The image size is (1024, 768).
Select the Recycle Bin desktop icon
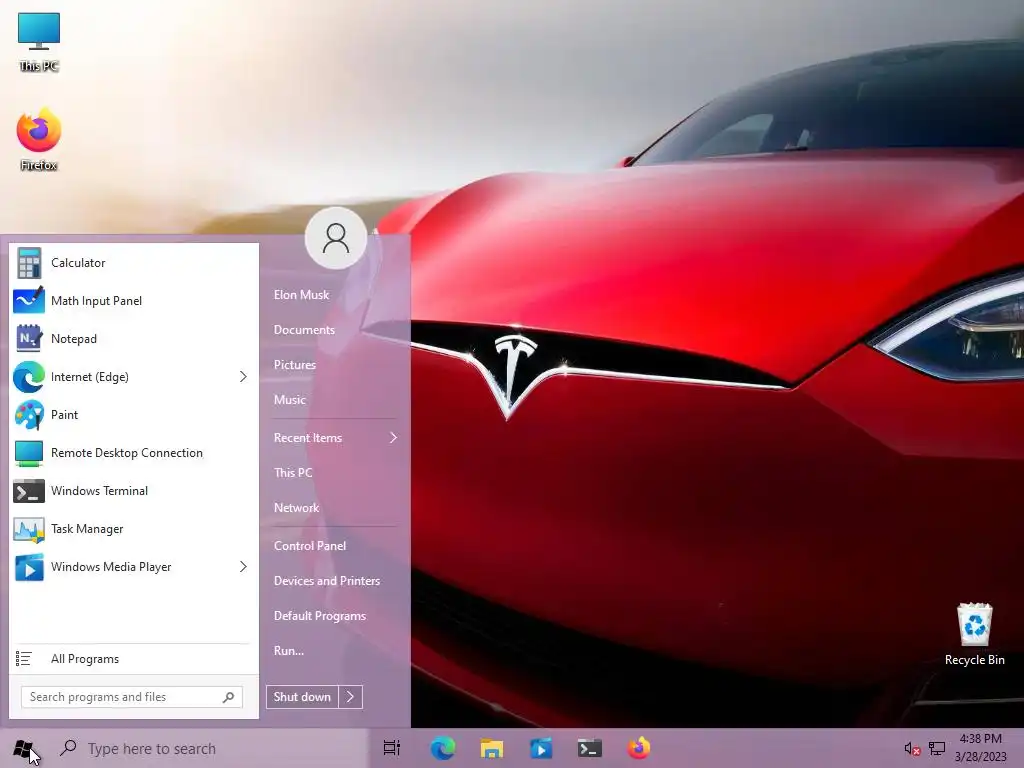974,635
